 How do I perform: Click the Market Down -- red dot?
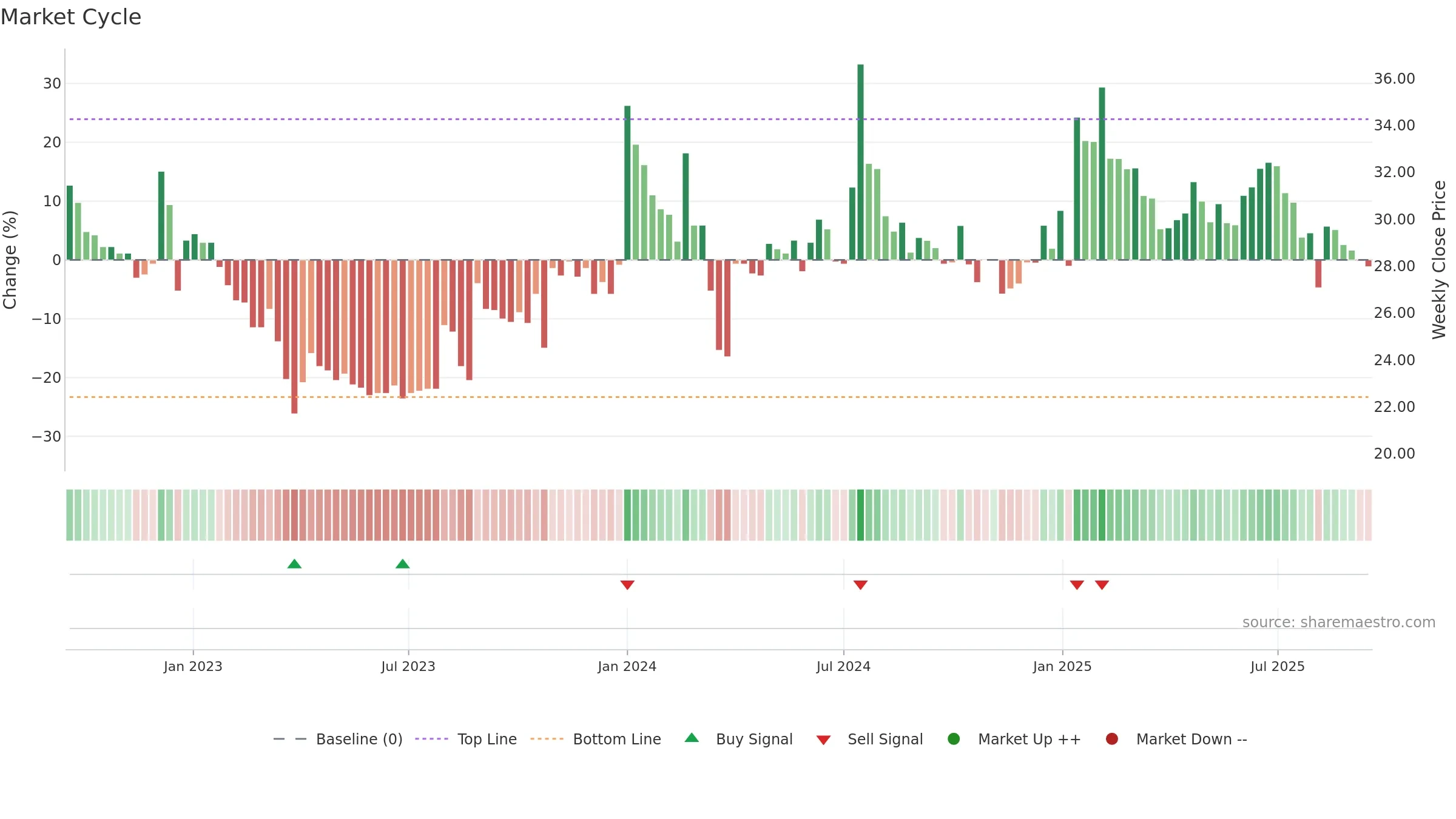coord(1112,739)
